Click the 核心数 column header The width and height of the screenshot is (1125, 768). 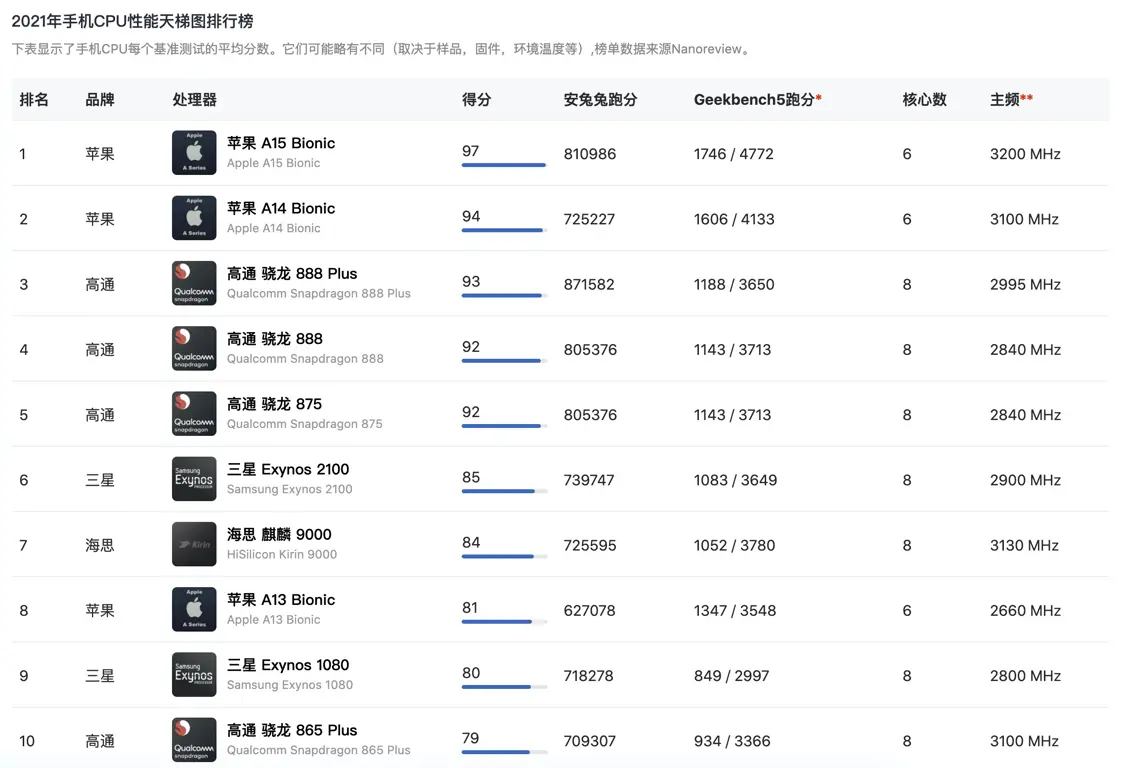(x=924, y=100)
